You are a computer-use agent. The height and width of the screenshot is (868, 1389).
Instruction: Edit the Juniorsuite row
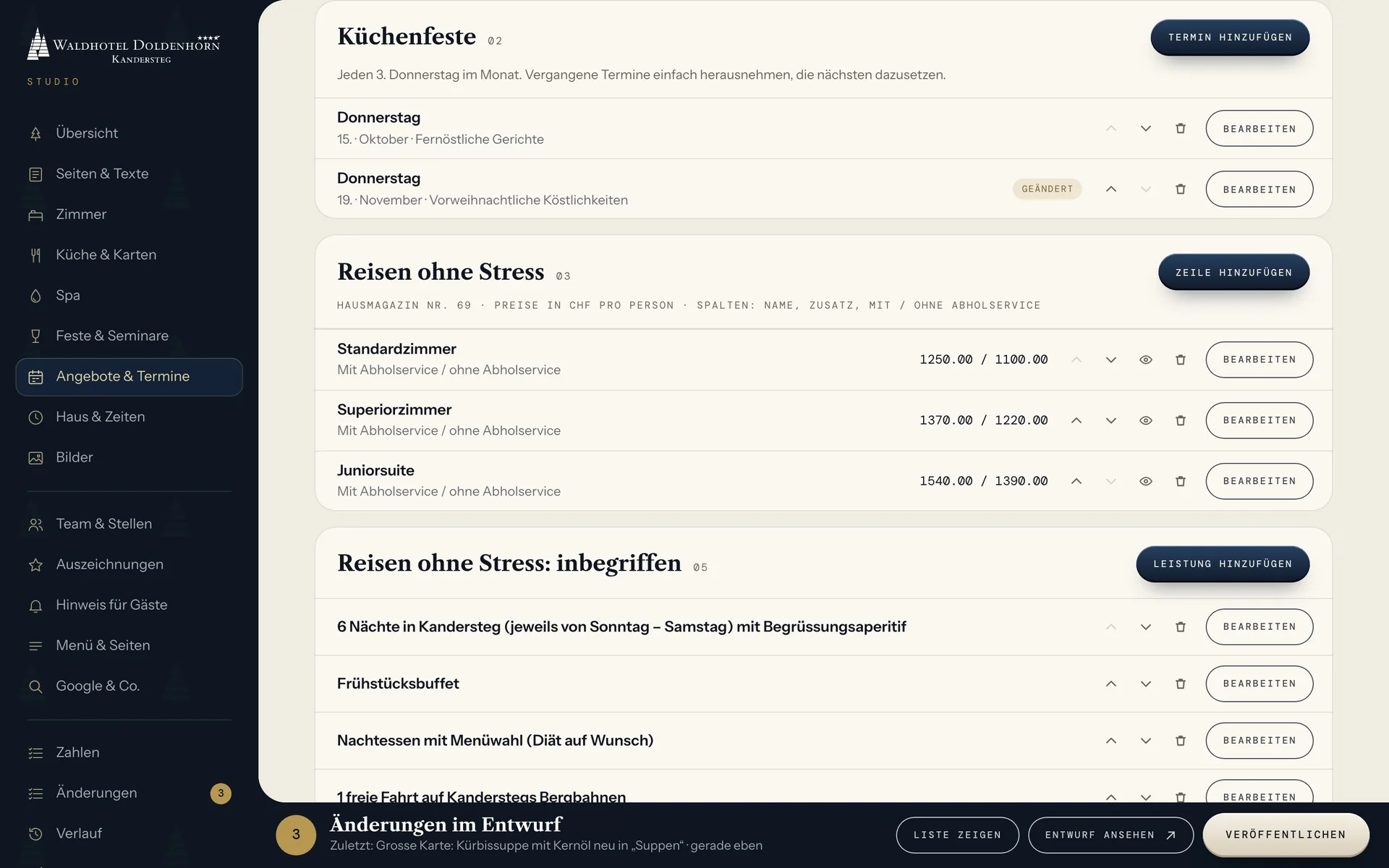1260,482
